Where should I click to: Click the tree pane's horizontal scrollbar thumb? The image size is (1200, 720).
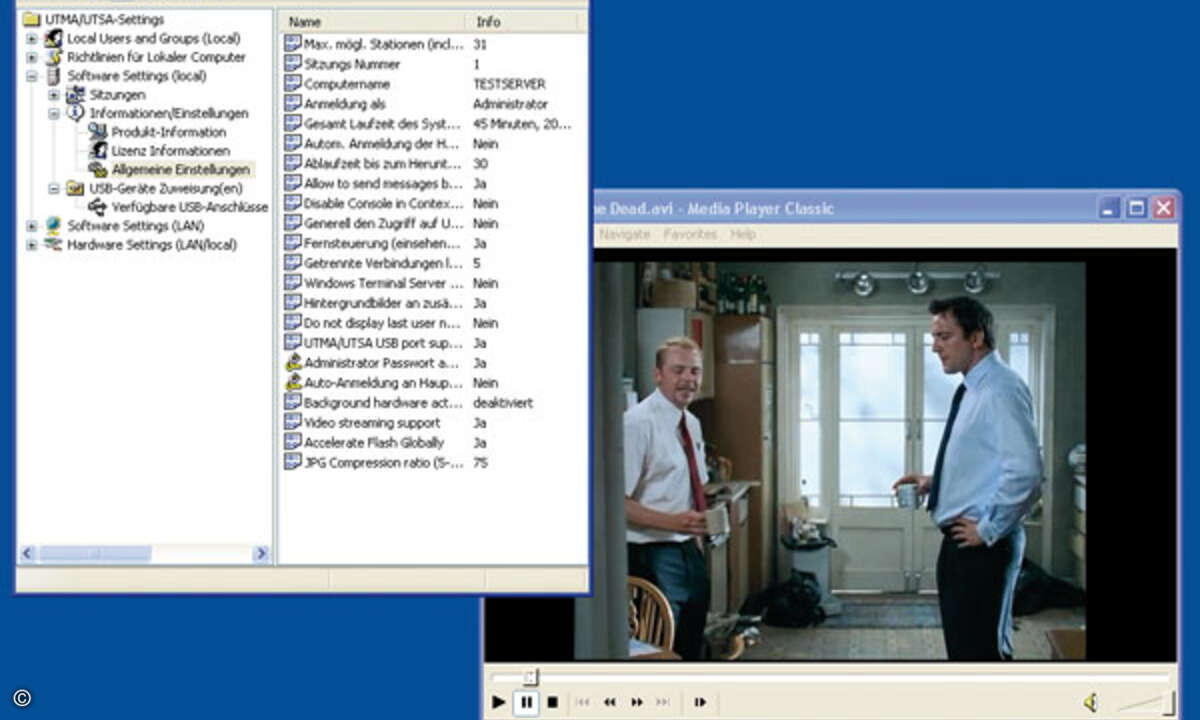(95, 553)
